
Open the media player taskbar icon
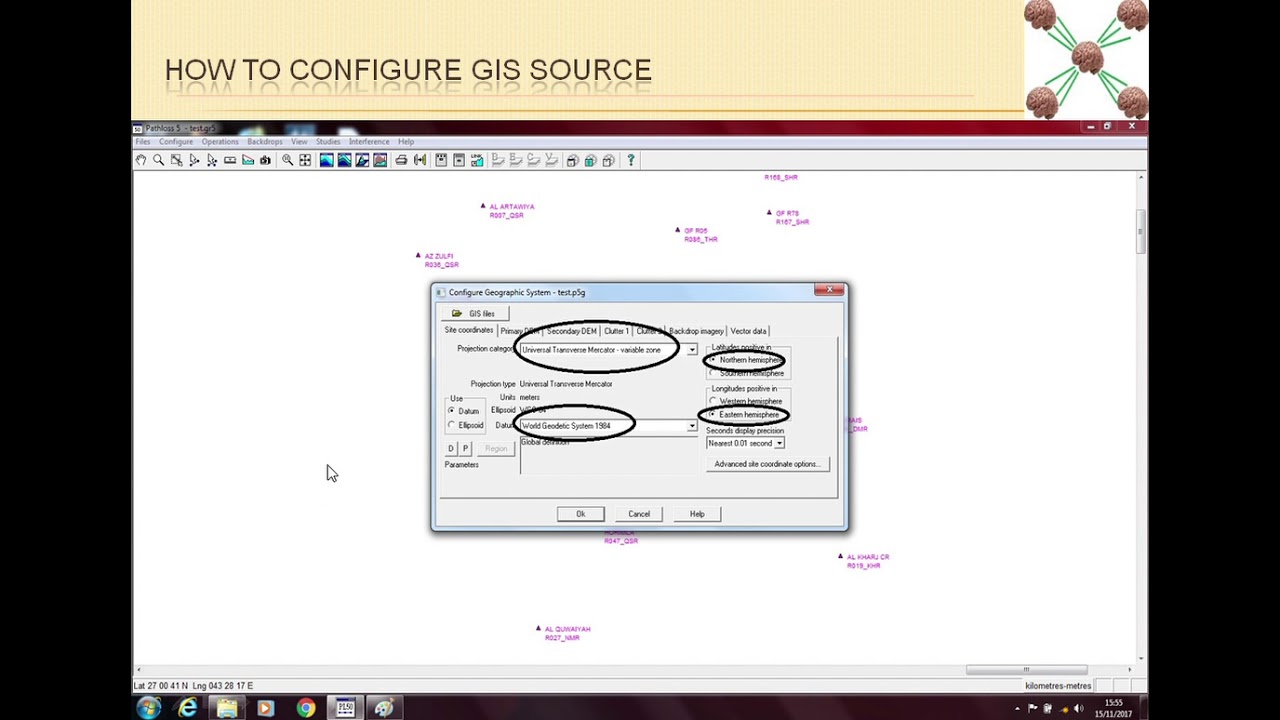point(265,708)
